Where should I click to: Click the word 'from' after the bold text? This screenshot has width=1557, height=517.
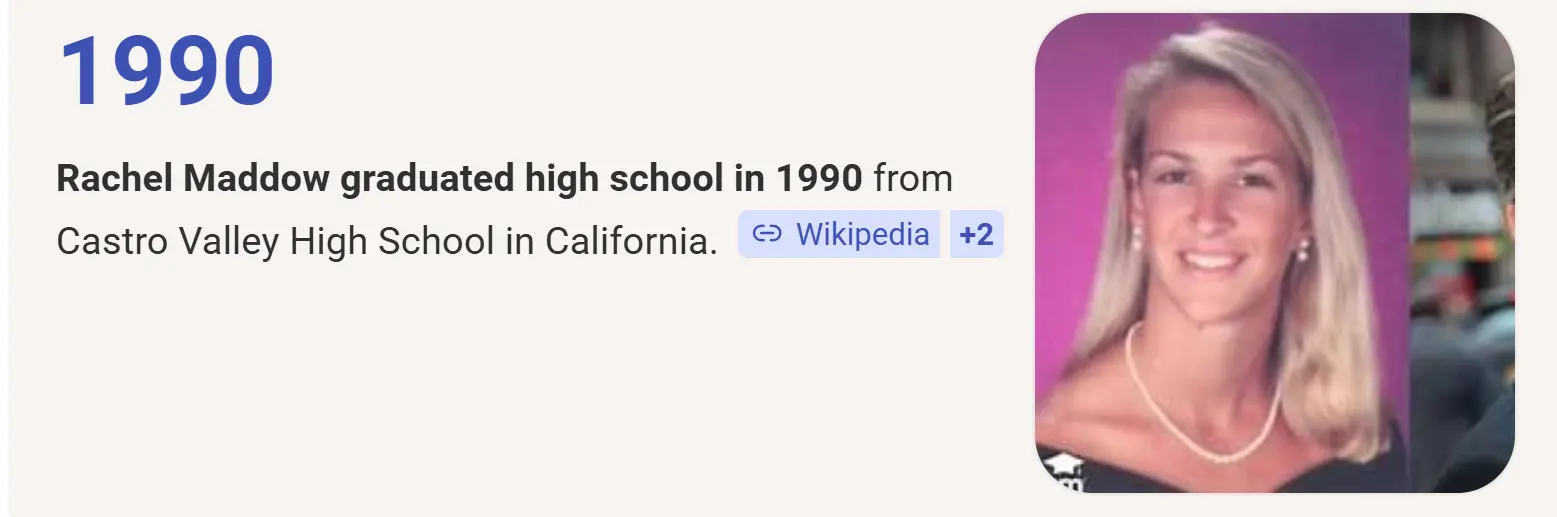(x=912, y=179)
